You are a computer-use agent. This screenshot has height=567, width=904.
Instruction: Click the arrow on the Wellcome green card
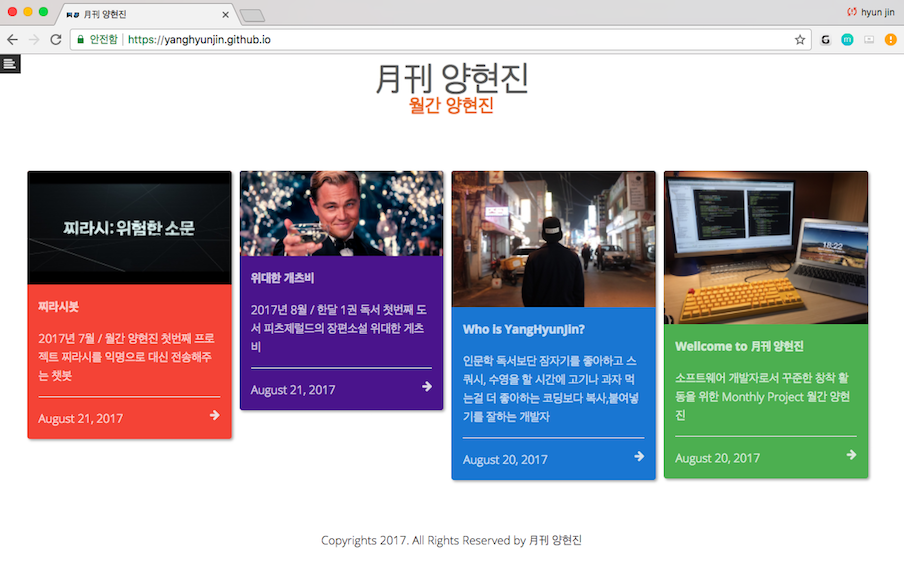pyautogui.click(x=851, y=455)
